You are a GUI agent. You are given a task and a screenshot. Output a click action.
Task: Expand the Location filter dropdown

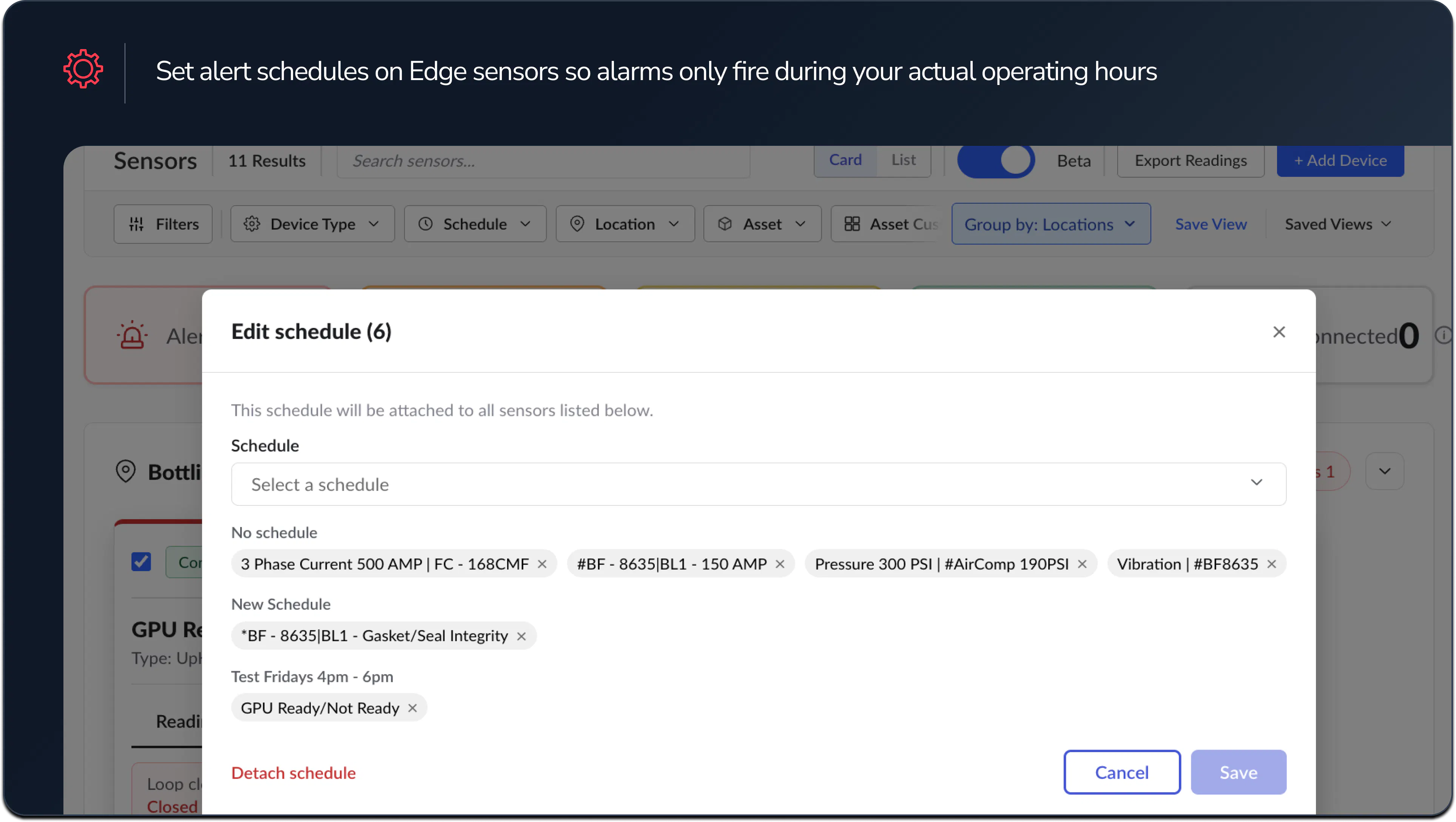click(x=625, y=224)
